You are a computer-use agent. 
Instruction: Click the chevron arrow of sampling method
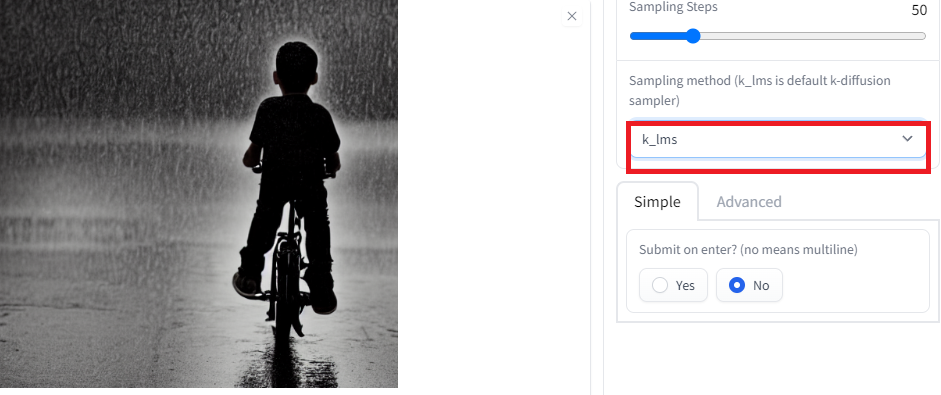coord(907,139)
